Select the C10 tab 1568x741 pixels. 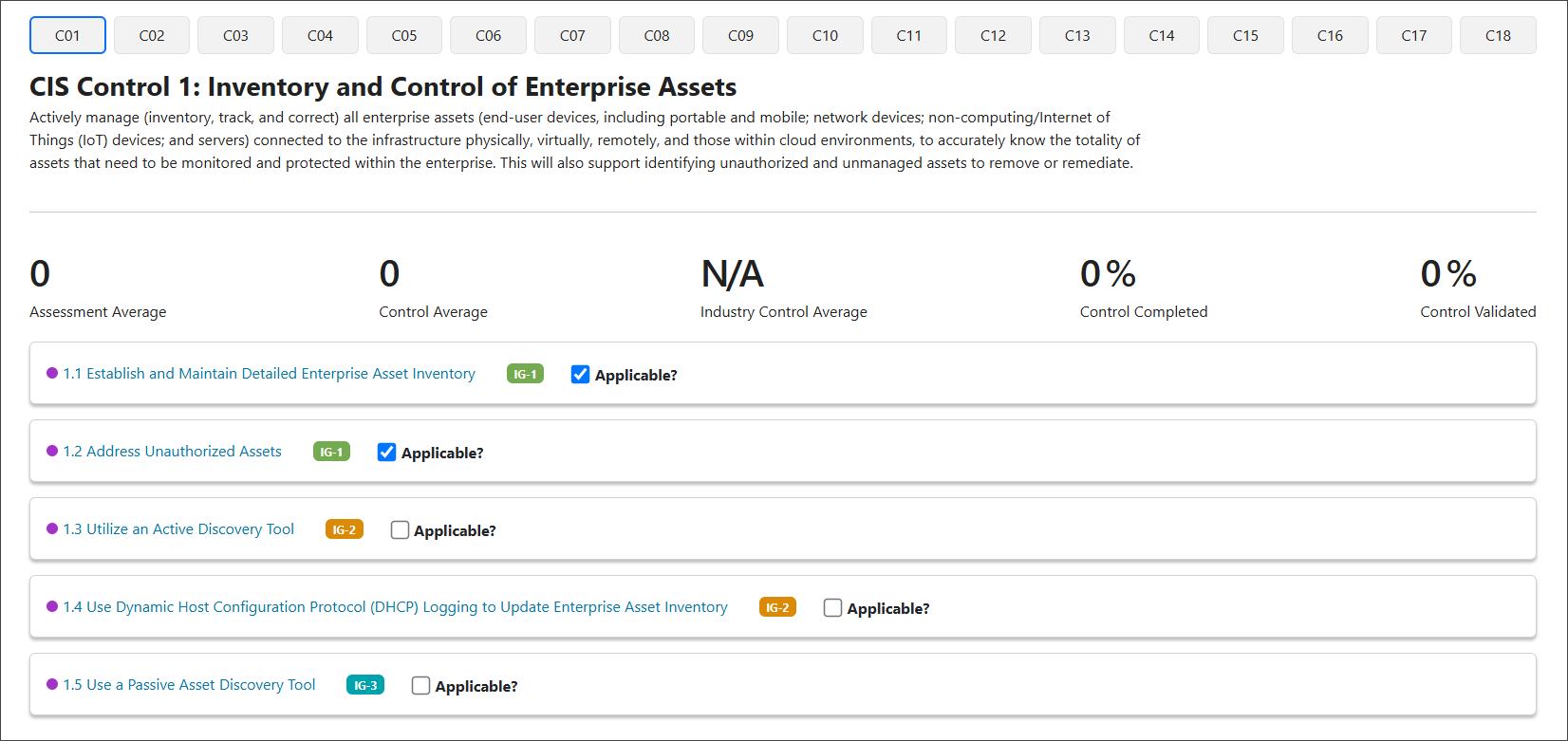click(825, 35)
